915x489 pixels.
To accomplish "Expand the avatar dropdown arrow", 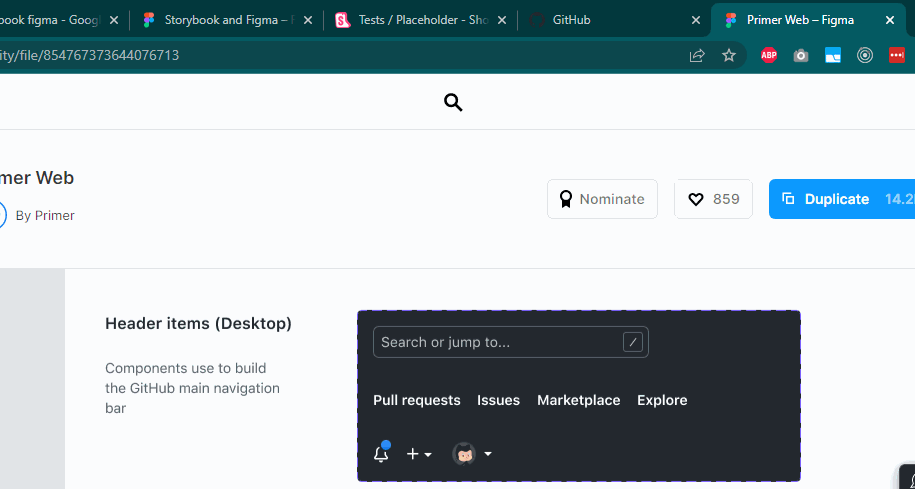I will 488,454.
